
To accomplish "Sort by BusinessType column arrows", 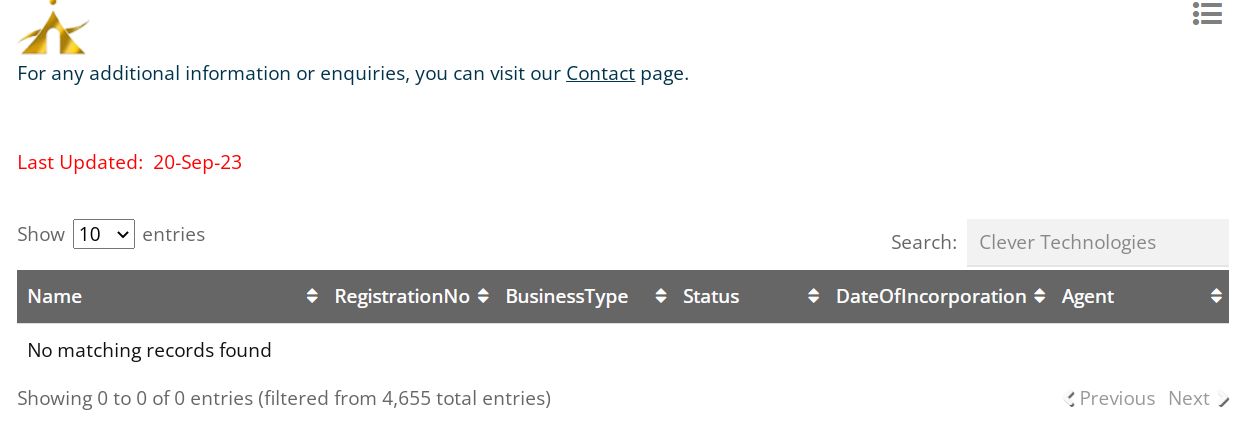I will (x=660, y=296).
